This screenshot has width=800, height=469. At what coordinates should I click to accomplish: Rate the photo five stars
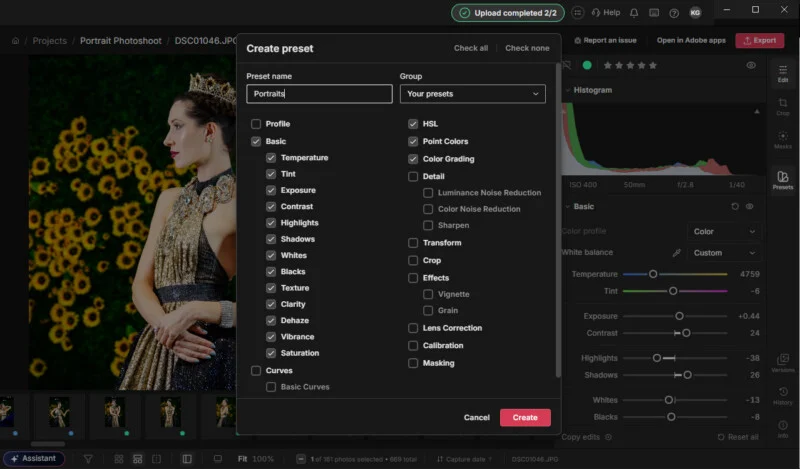pos(653,65)
